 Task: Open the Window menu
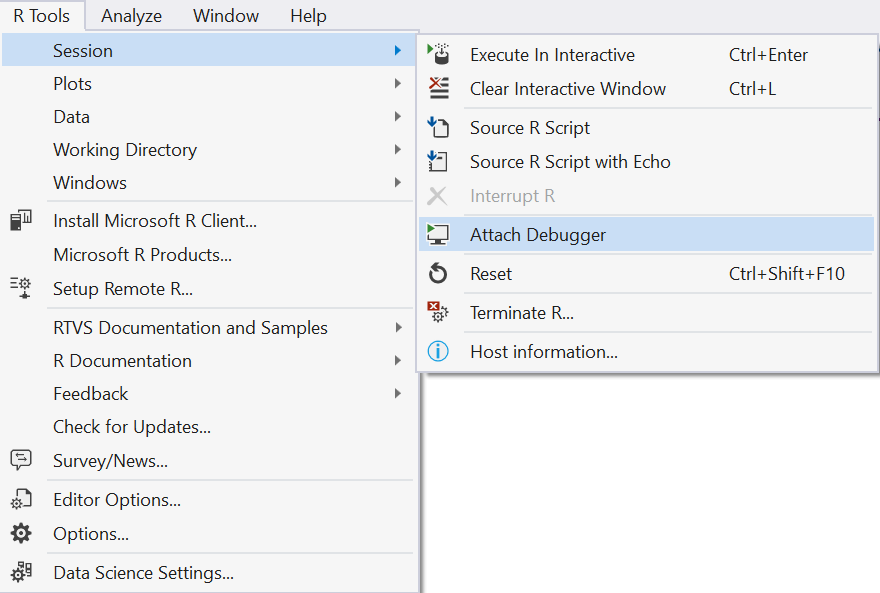pos(226,16)
